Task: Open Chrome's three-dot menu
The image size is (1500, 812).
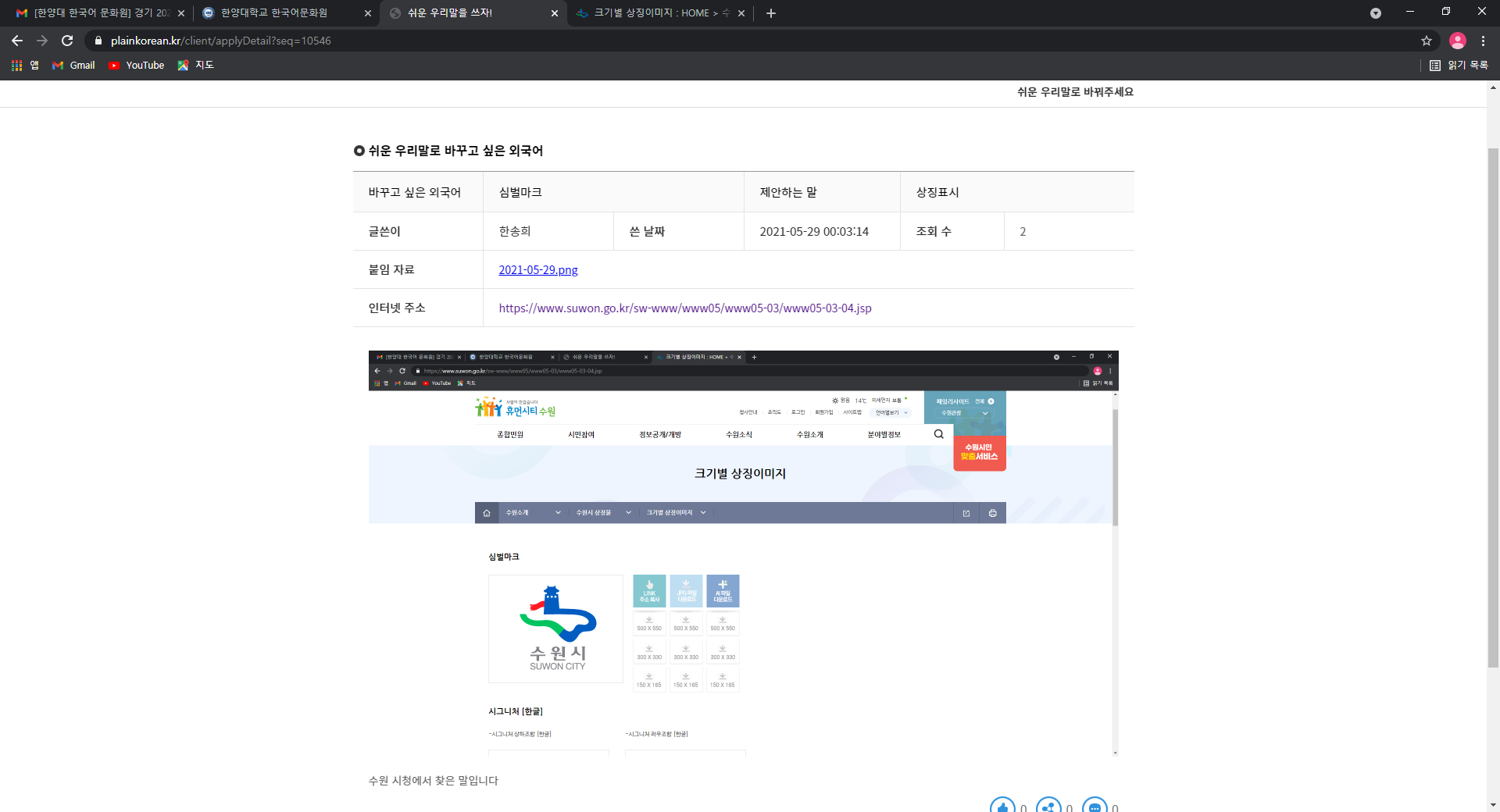Action: (1483, 41)
